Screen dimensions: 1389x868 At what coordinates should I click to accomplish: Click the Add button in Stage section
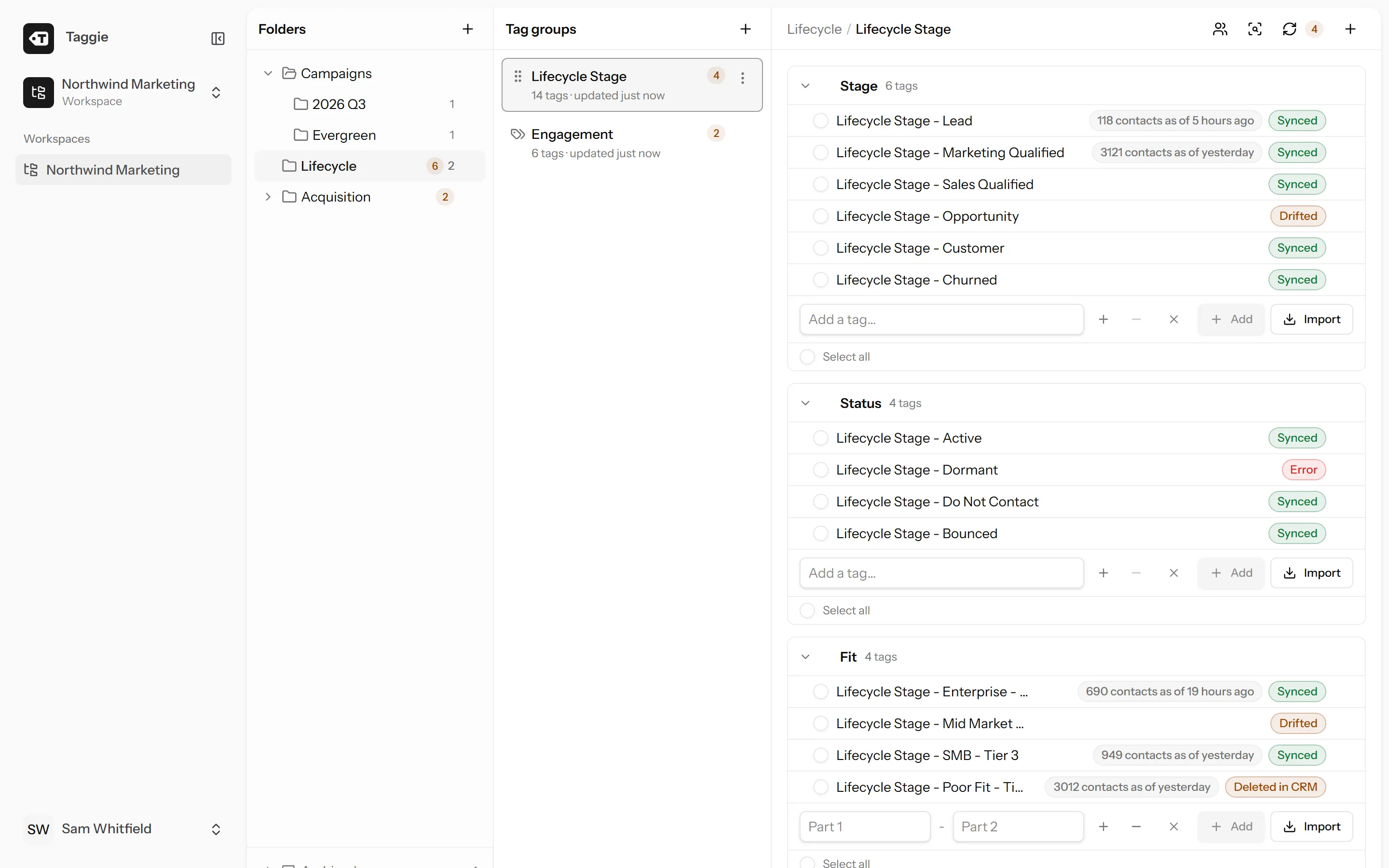(1231, 319)
